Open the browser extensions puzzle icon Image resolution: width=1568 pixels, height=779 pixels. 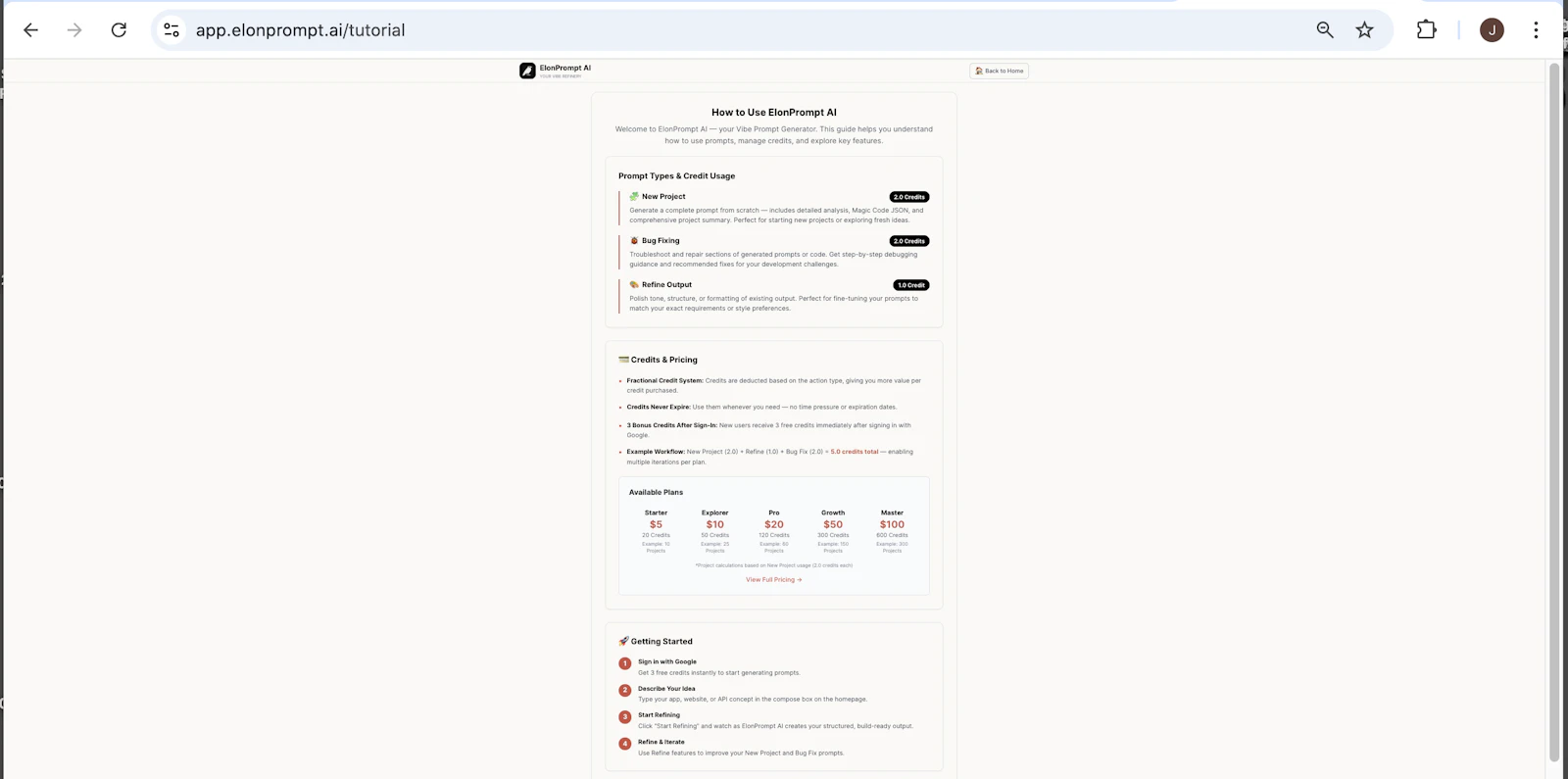pos(1427,30)
